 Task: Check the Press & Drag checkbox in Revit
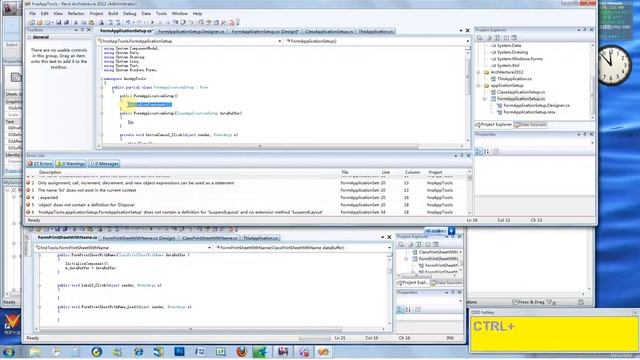(x=515, y=302)
